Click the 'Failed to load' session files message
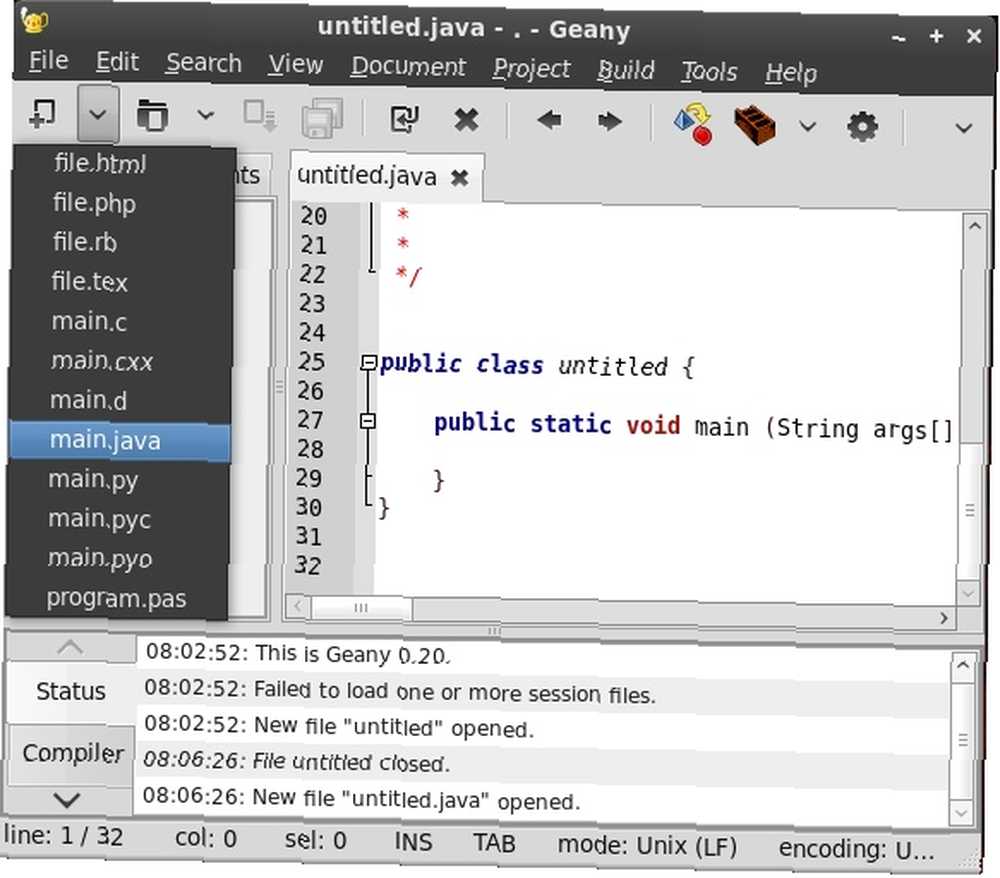The height and width of the screenshot is (878, 1000). coord(400,692)
